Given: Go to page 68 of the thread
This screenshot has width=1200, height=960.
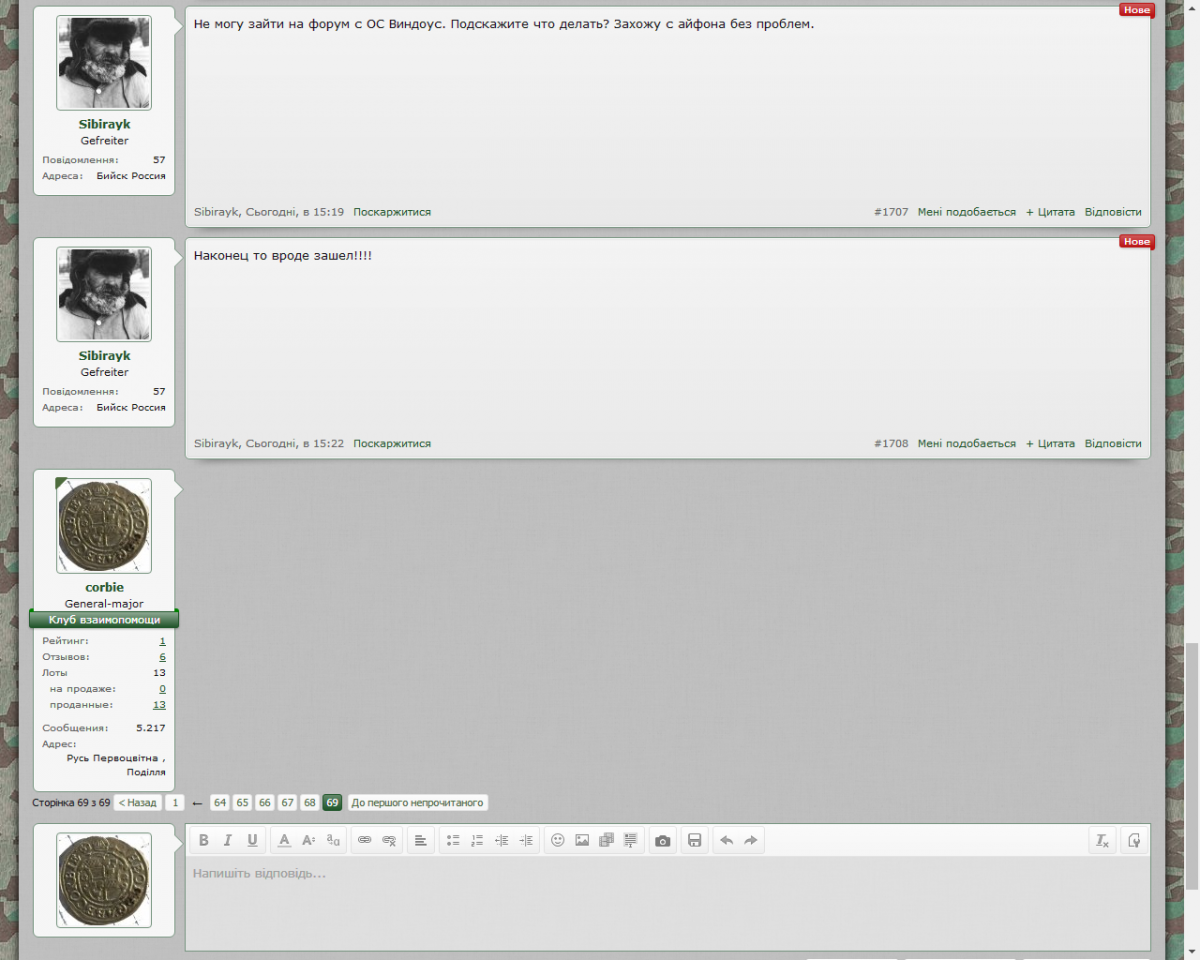Looking at the screenshot, I should (x=310, y=803).
